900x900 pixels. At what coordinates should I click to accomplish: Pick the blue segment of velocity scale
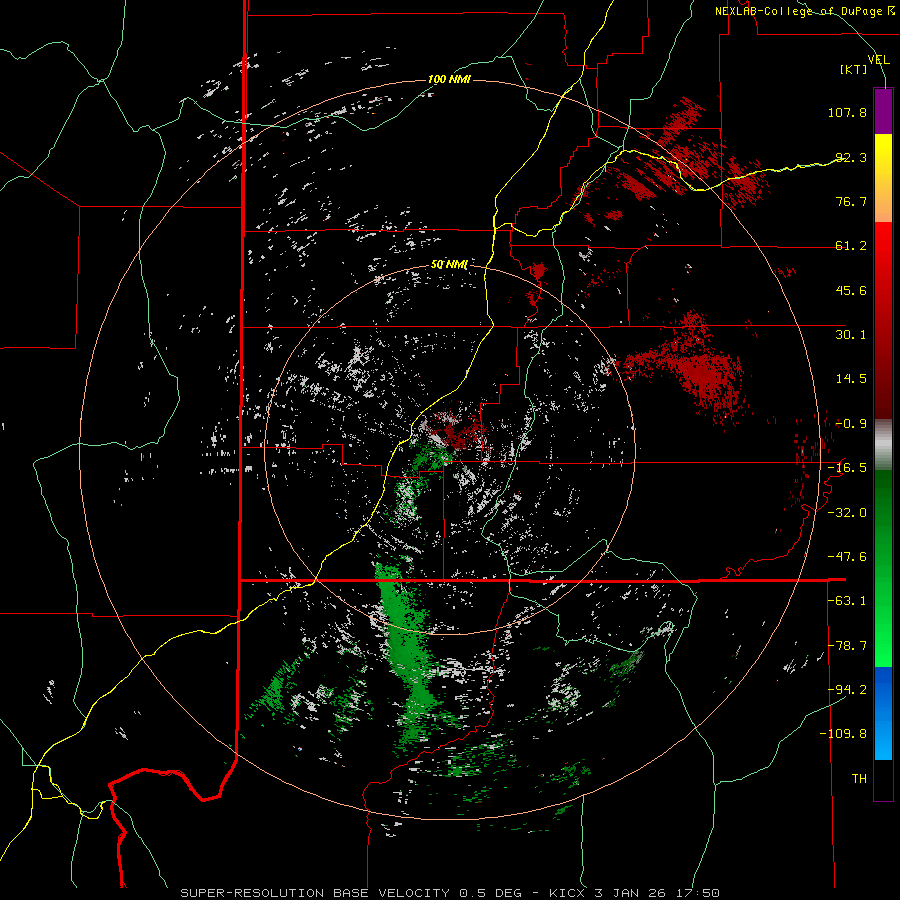tap(883, 713)
